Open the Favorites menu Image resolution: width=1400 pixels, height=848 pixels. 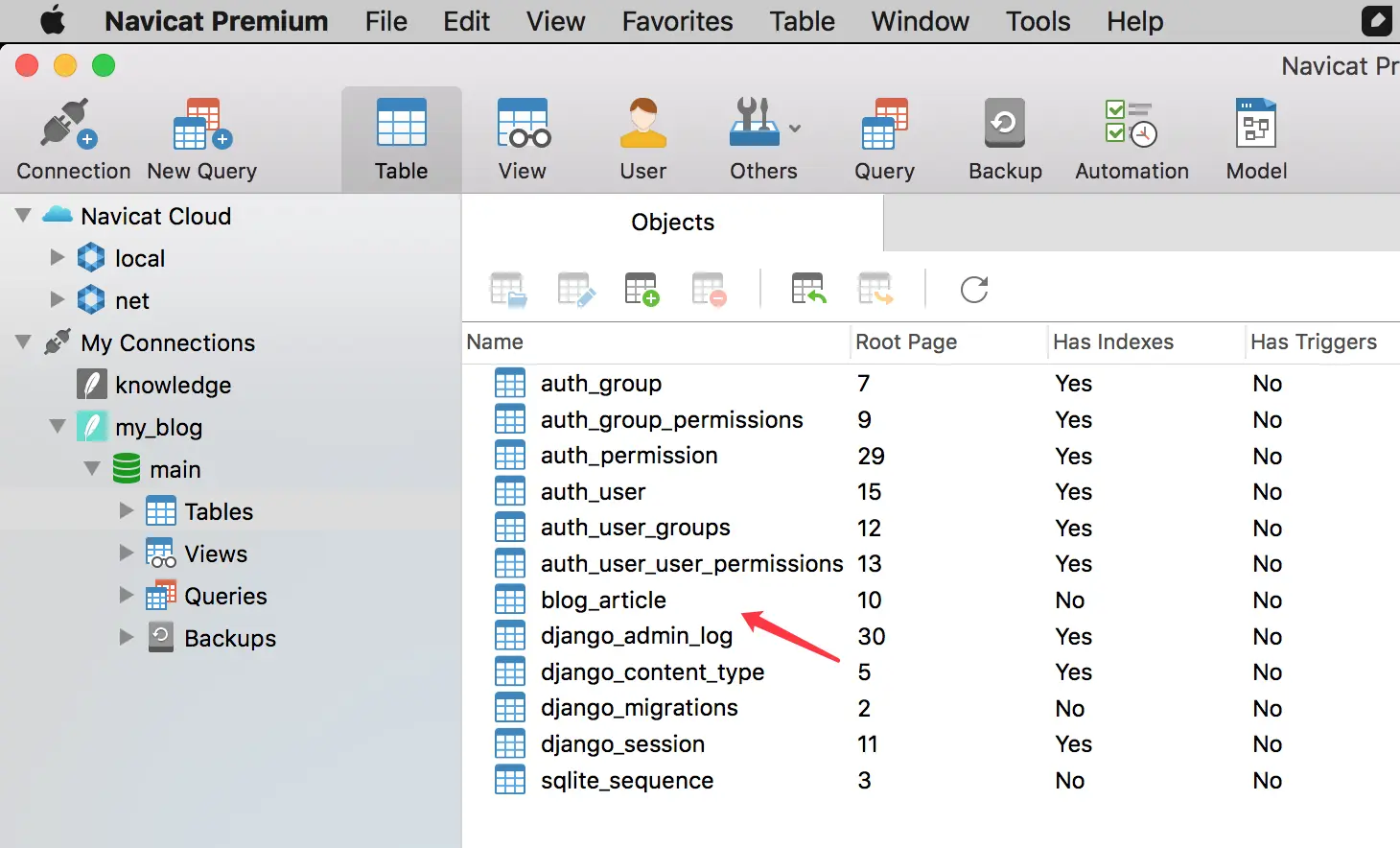678,21
